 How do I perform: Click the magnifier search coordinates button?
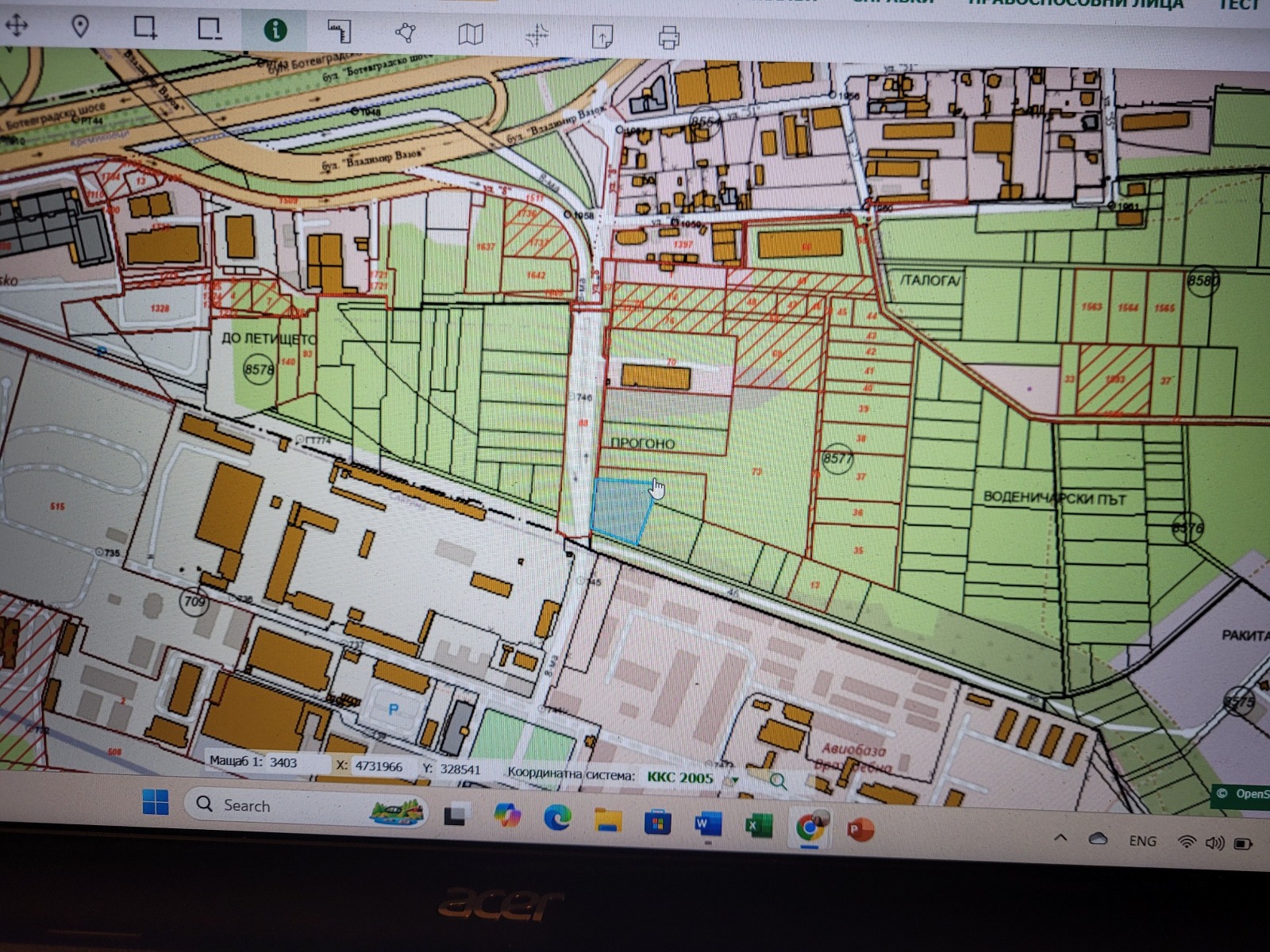[x=777, y=781]
